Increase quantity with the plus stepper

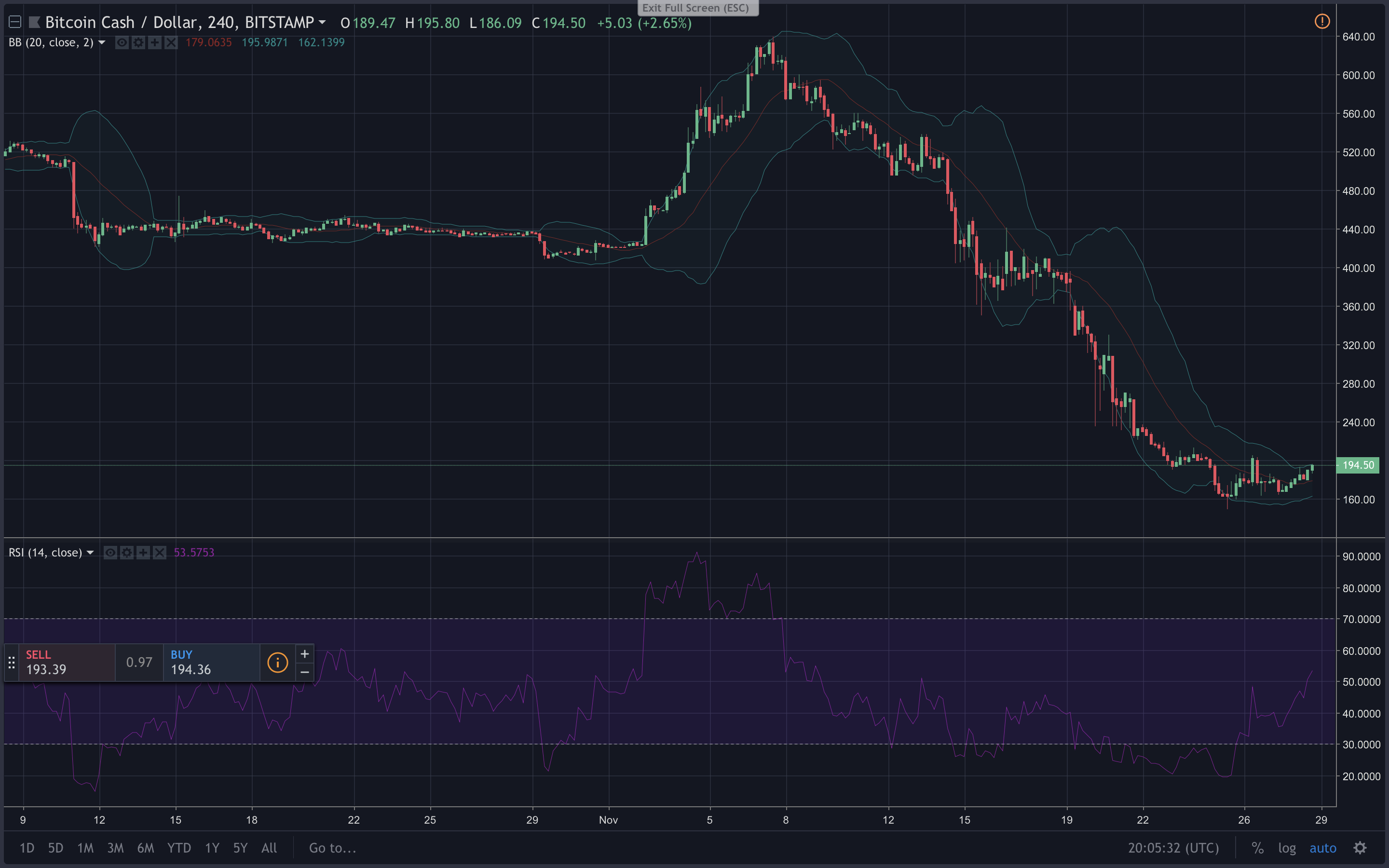pos(305,654)
